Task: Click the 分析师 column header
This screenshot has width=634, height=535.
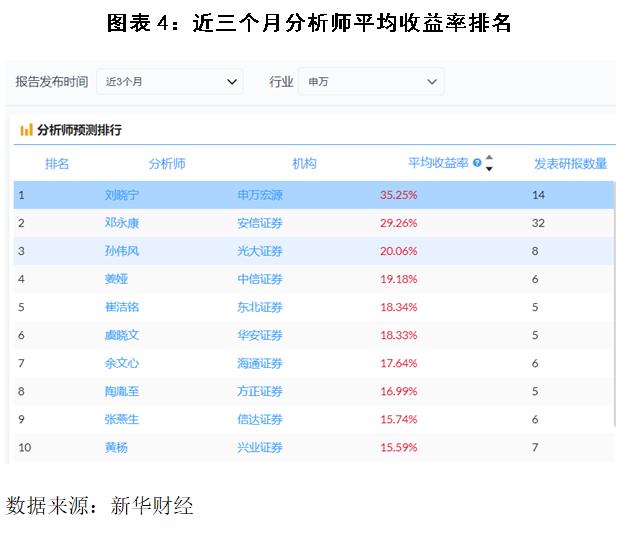Action: coord(167,164)
